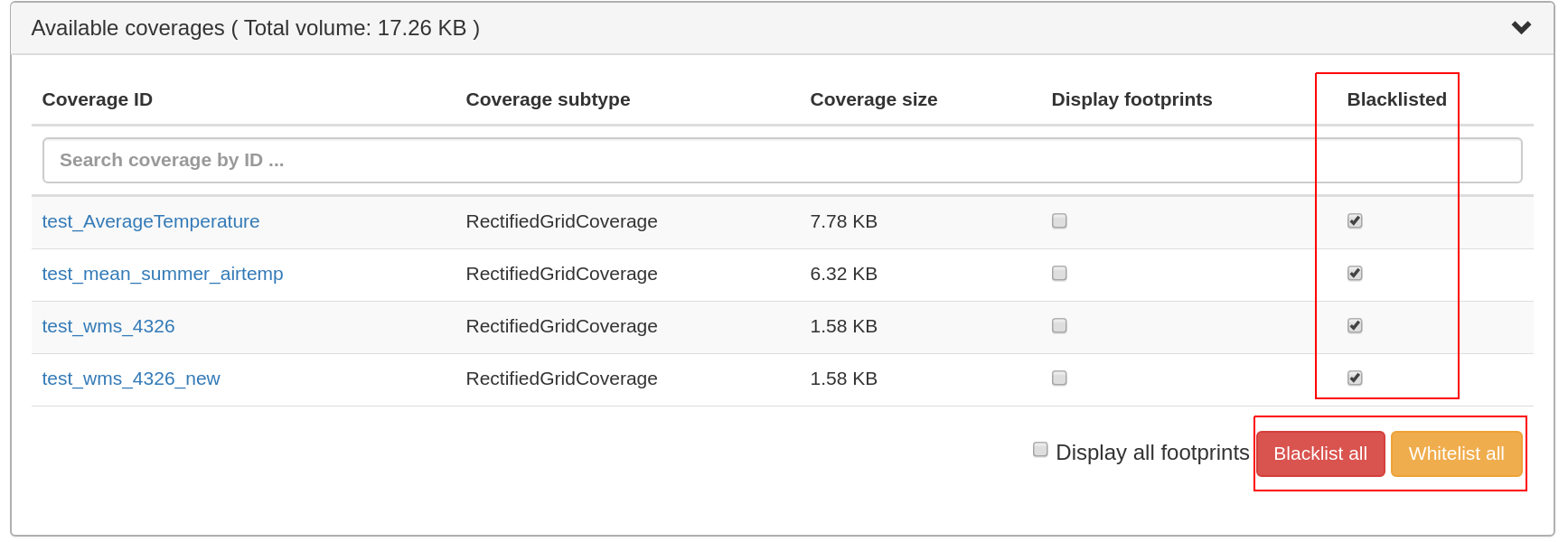Click RectifiedGridCoverage subtype in test_wms_4326_new row
This screenshot has height=542, width=1568.
[x=561, y=378]
